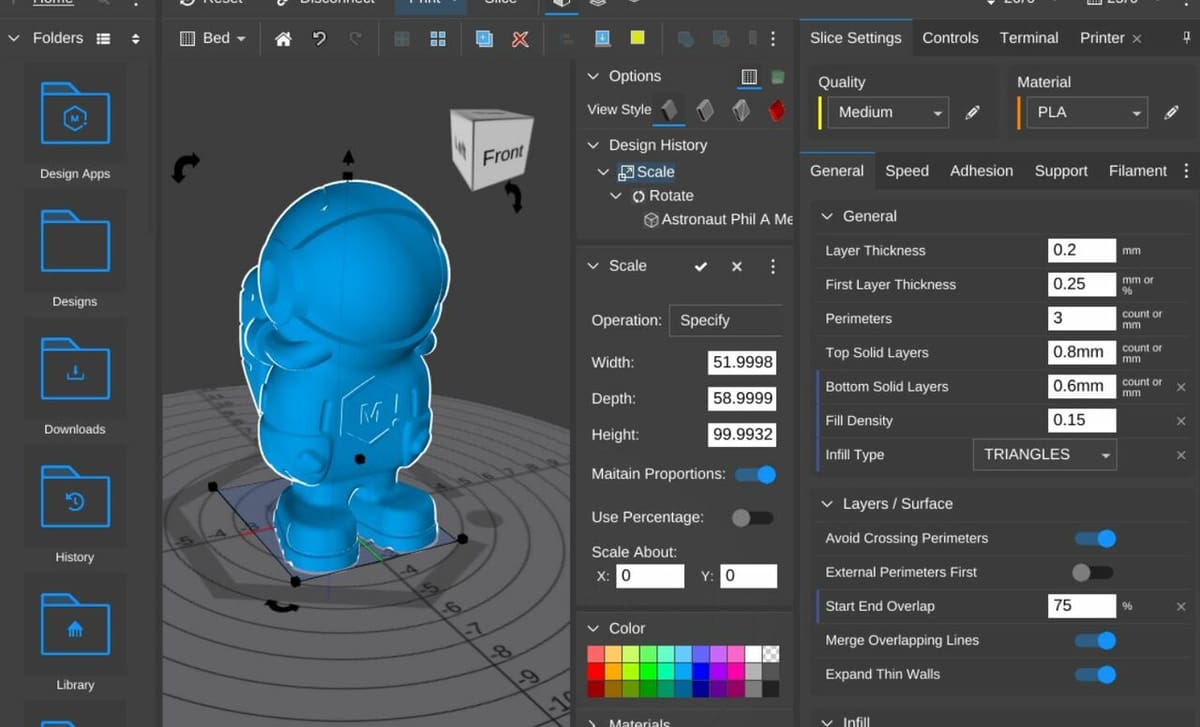Pin the settings panel with the pin icon
Image resolution: width=1200 pixels, height=727 pixels.
[x=1186, y=38]
